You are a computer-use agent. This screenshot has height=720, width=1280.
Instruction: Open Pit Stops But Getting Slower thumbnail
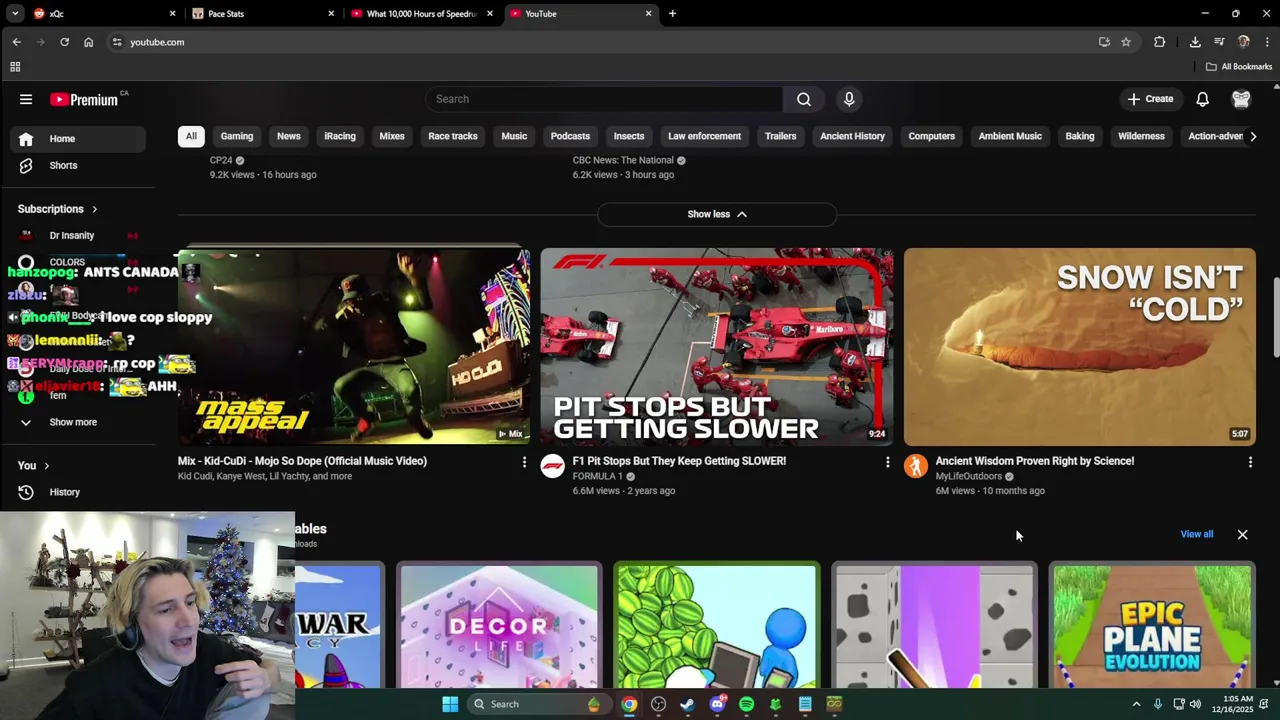(x=717, y=347)
